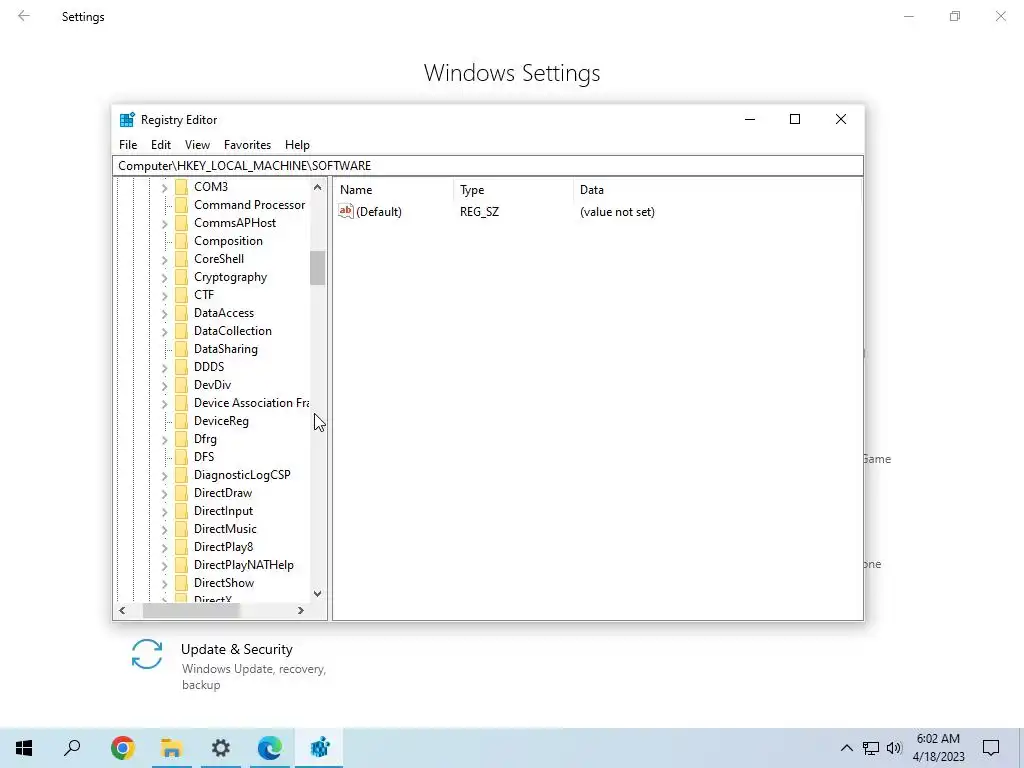Select the DDDS folder icon

(x=182, y=367)
